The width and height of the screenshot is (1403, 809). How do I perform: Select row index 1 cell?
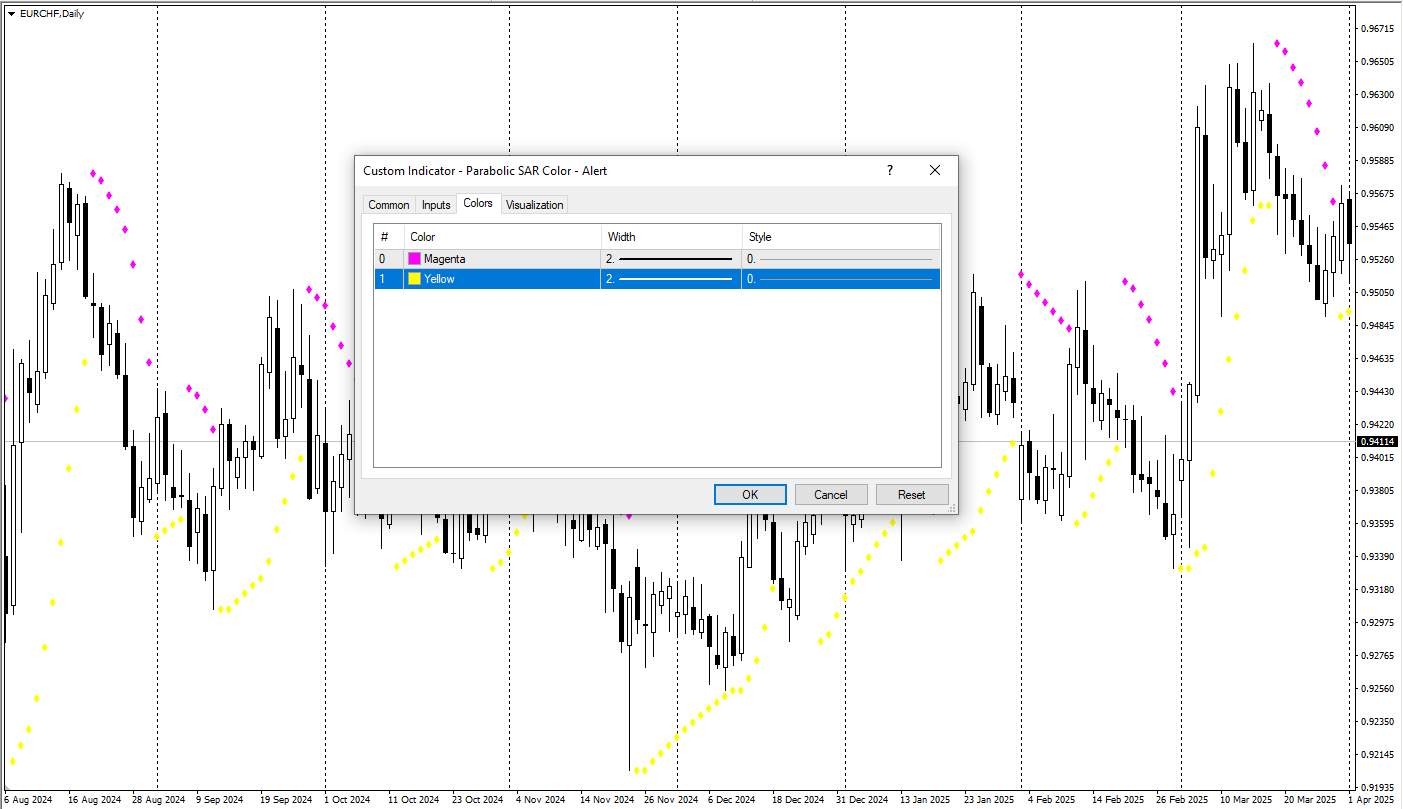pos(389,279)
